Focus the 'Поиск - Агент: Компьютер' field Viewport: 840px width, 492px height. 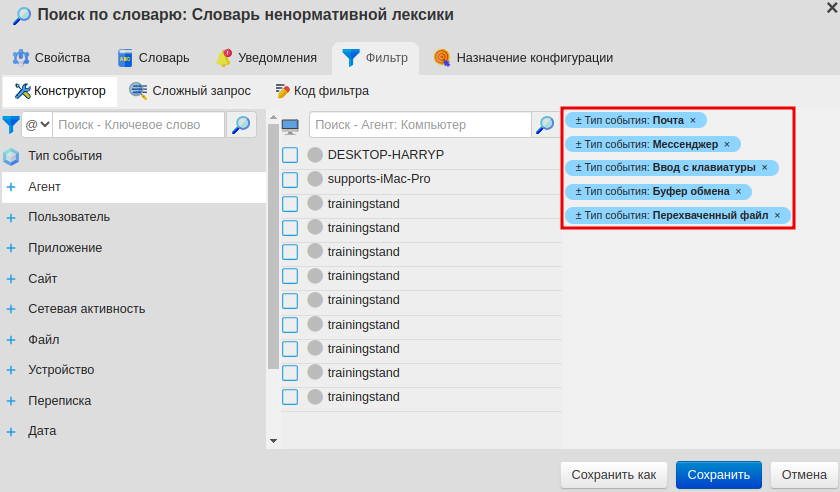[x=420, y=125]
